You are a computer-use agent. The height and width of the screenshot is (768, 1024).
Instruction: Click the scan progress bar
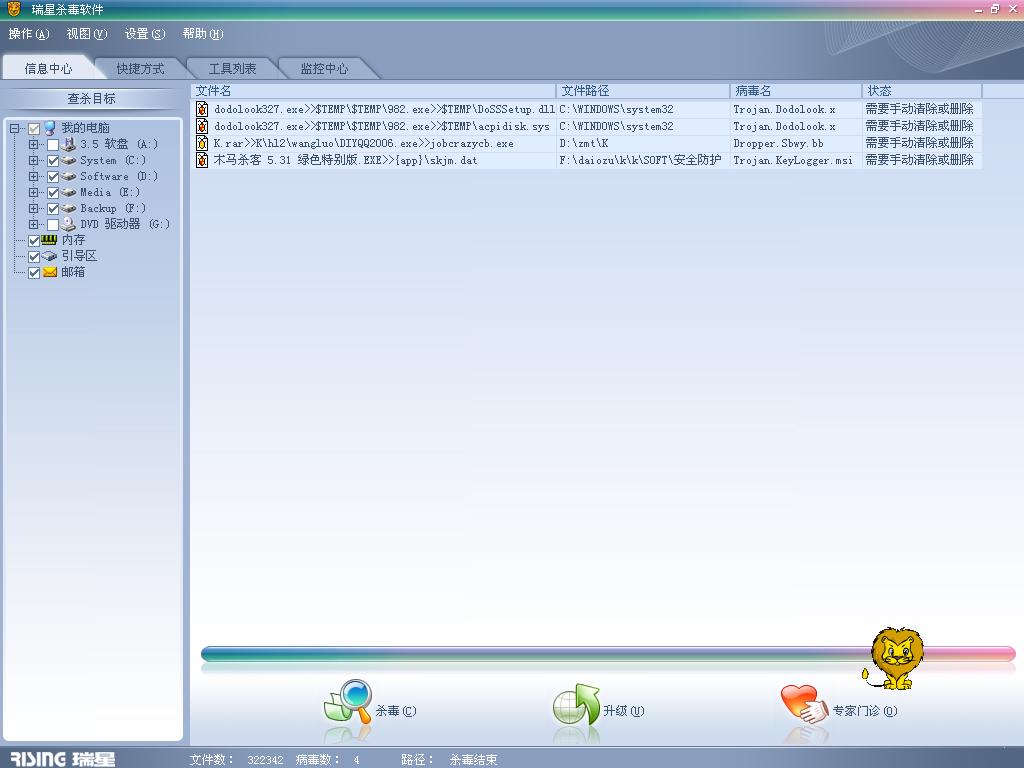608,654
